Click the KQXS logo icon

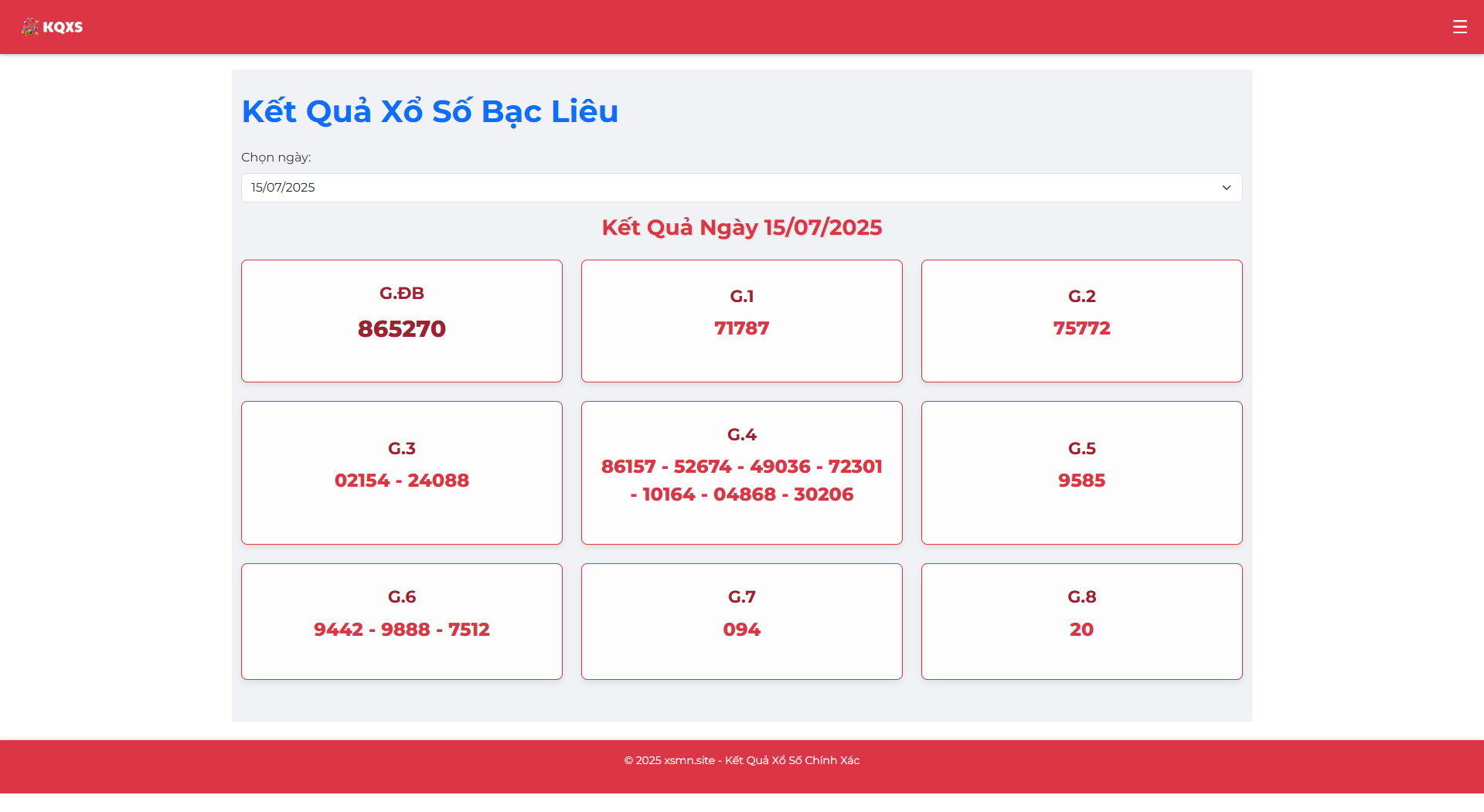pyautogui.click(x=30, y=27)
